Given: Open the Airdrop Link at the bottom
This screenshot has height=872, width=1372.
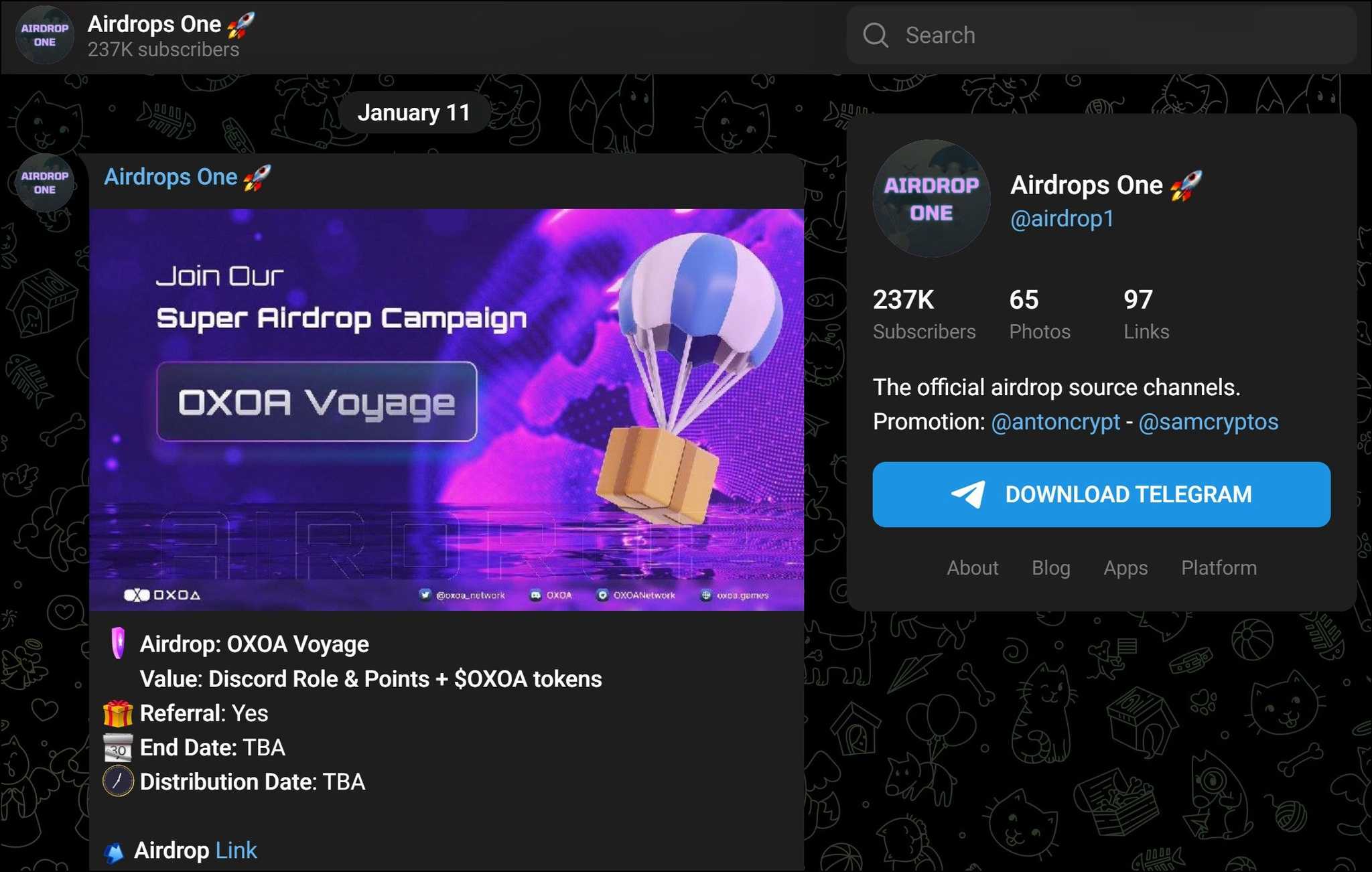Looking at the screenshot, I should click(236, 850).
